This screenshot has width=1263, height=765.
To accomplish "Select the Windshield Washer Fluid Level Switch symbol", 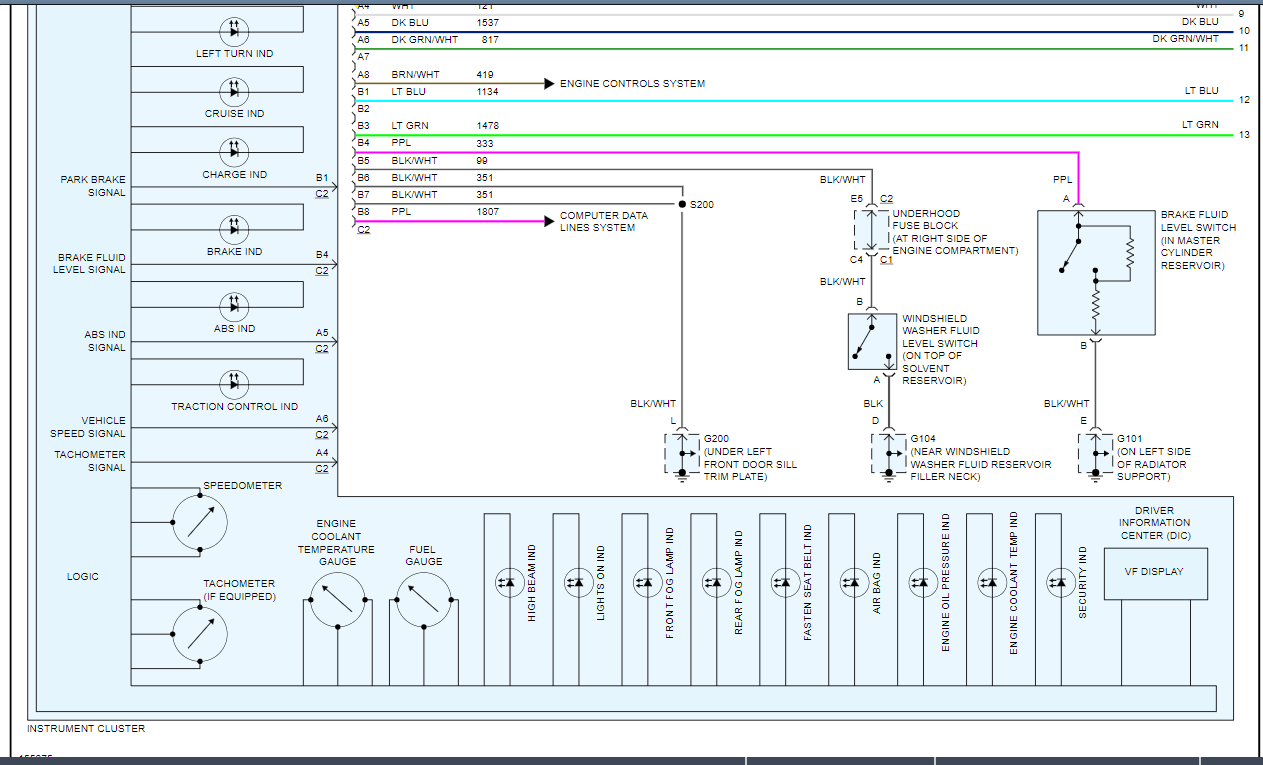I will [x=872, y=341].
